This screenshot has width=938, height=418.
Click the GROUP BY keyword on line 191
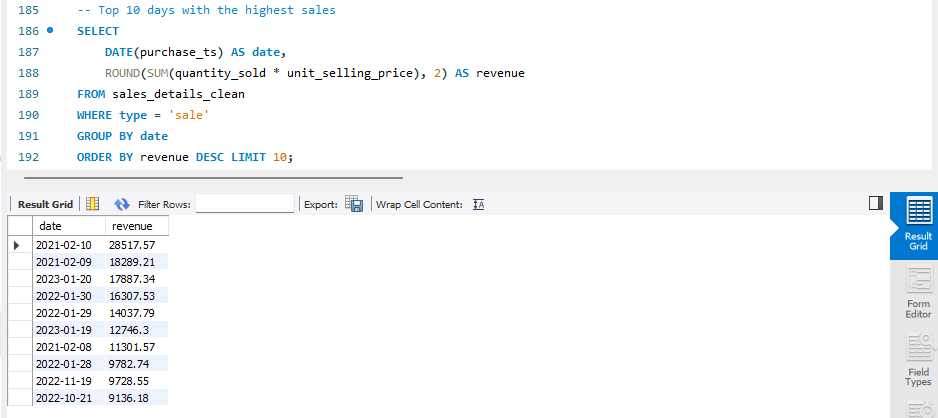click(105, 136)
